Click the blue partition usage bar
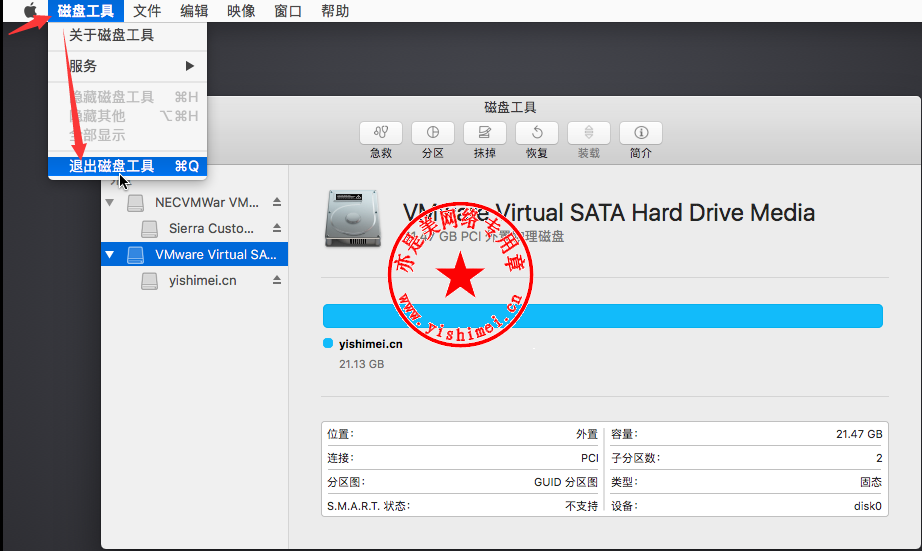The width and height of the screenshot is (922, 551). 603,316
